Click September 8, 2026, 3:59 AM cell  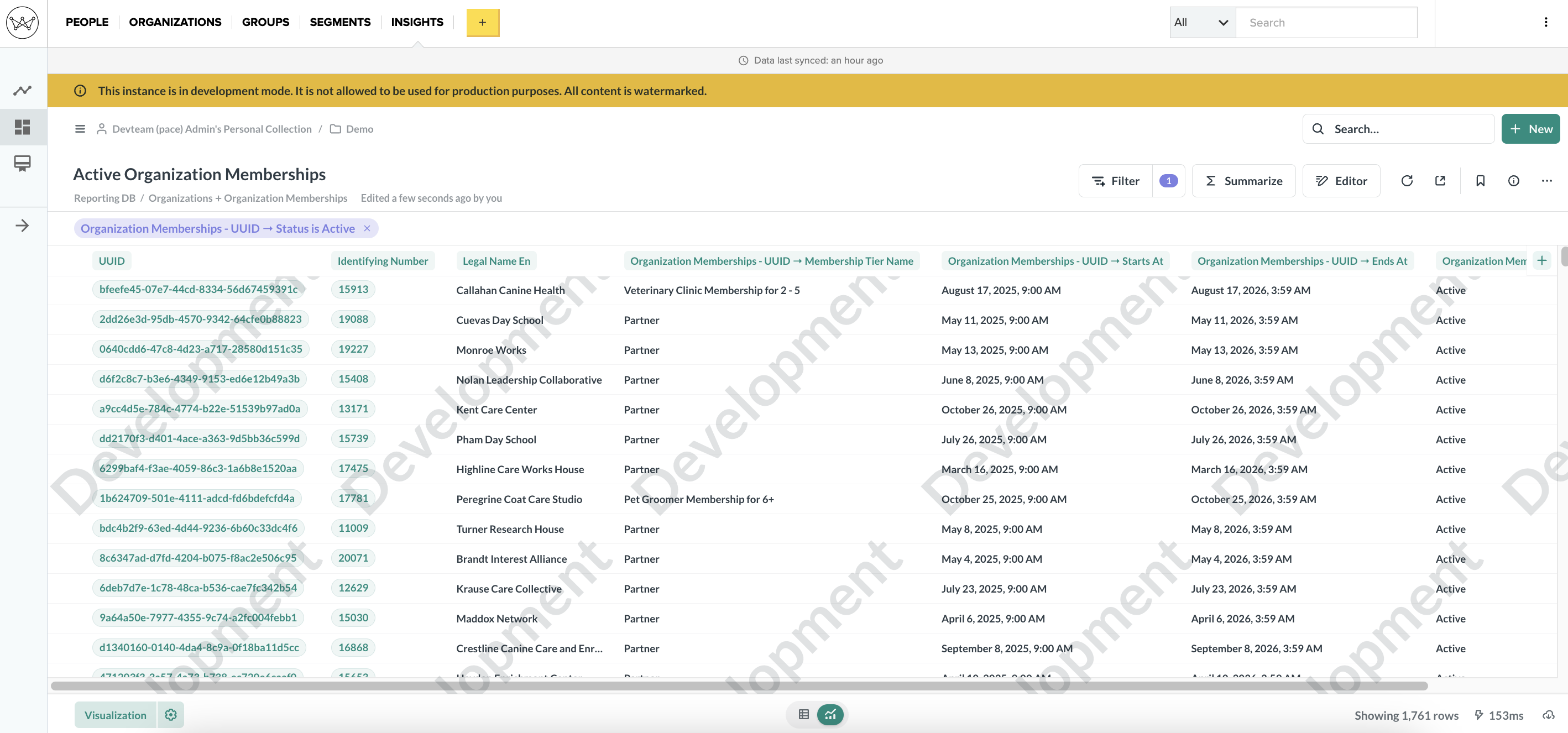(1256, 648)
